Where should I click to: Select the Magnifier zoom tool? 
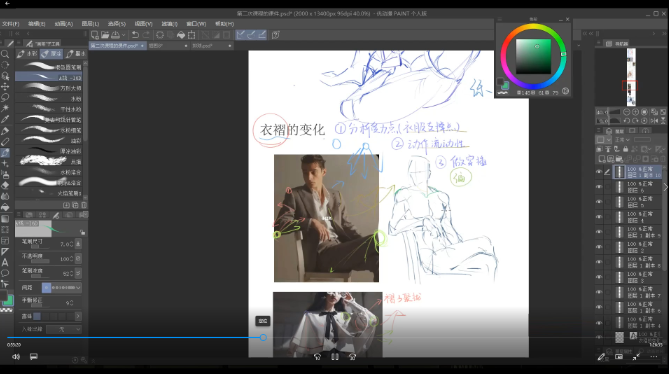point(5,54)
